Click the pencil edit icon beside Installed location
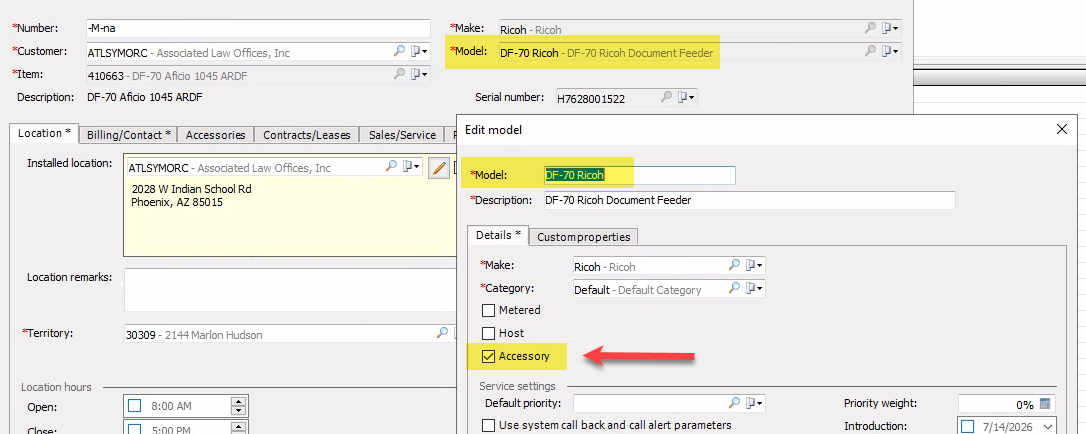1086x434 pixels. (x=438, y=168)
